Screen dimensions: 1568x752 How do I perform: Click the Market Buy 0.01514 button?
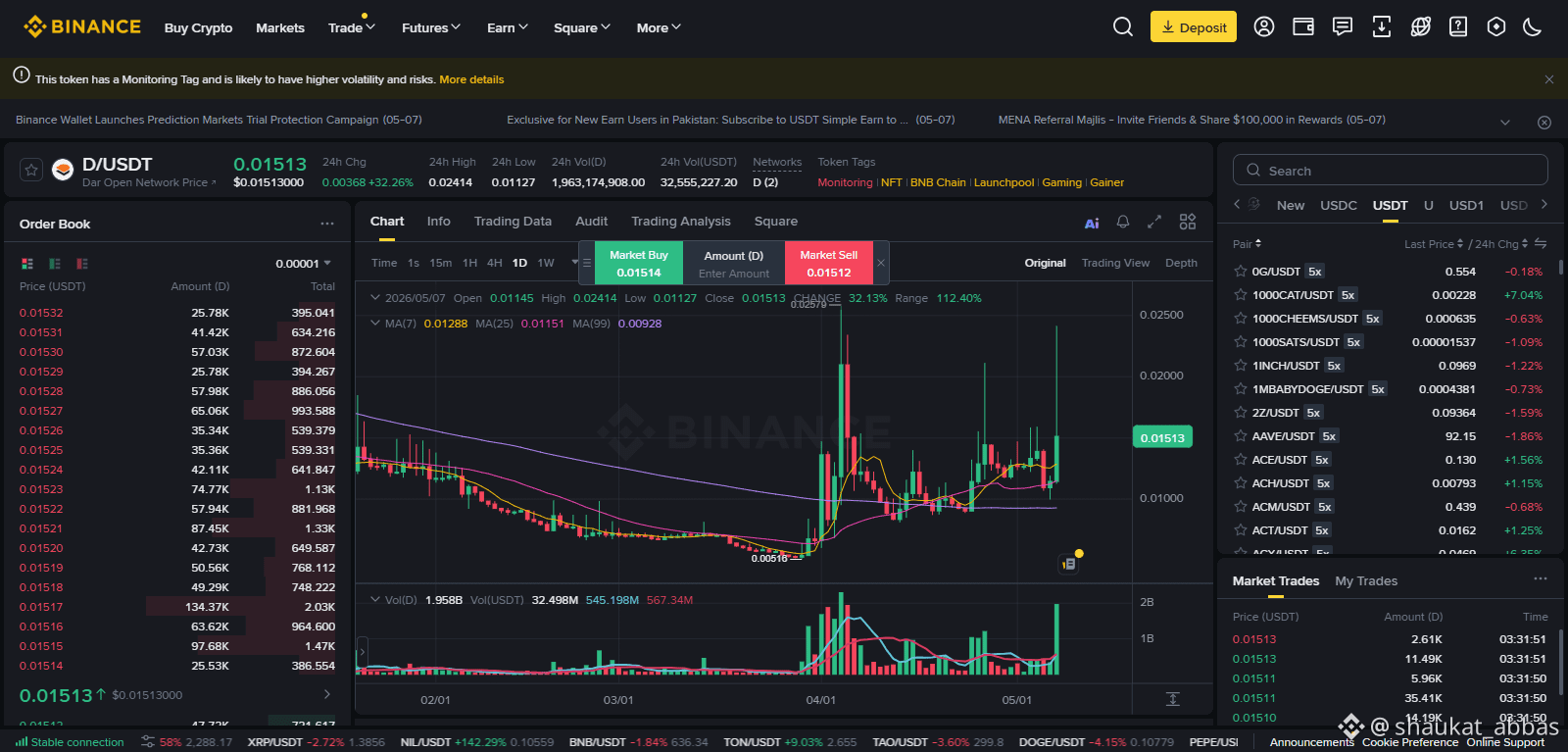[639, 263]
